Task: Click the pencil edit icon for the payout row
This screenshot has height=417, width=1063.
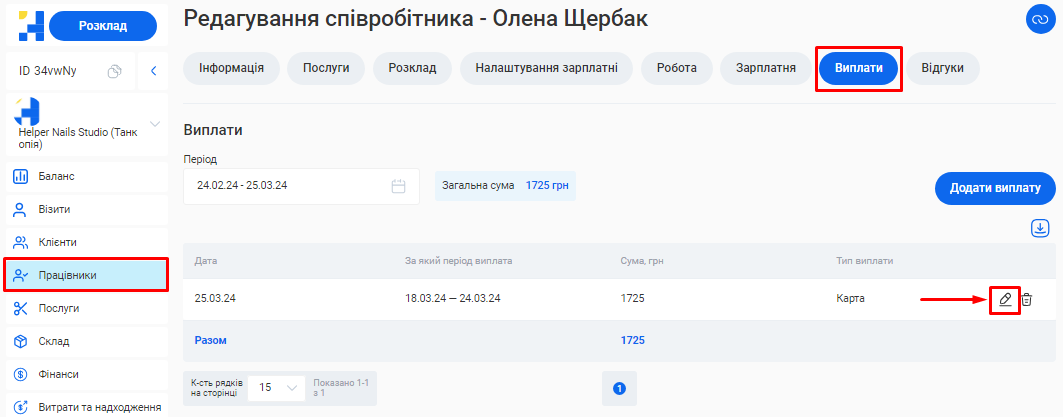Action: (x=1005, y=299)
